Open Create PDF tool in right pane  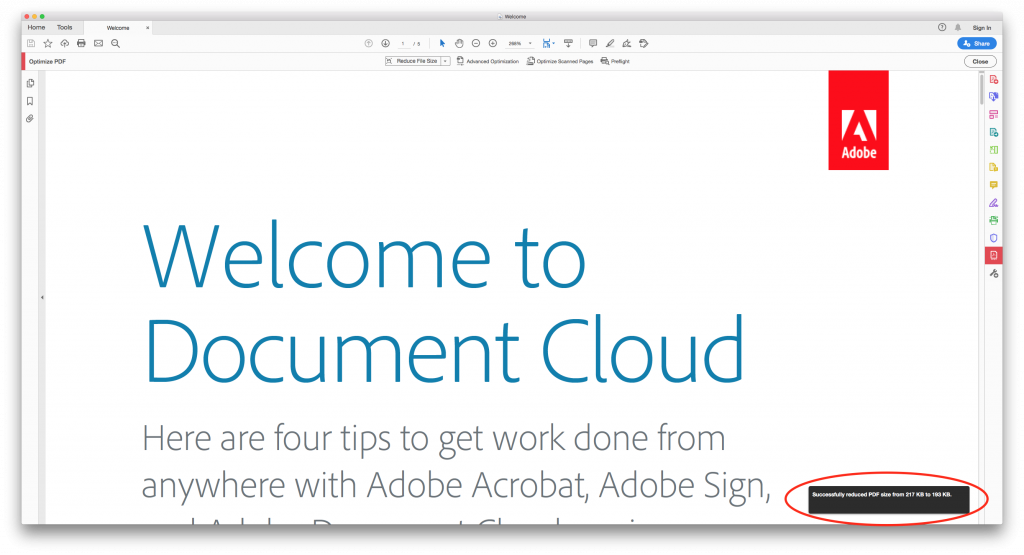993,80
